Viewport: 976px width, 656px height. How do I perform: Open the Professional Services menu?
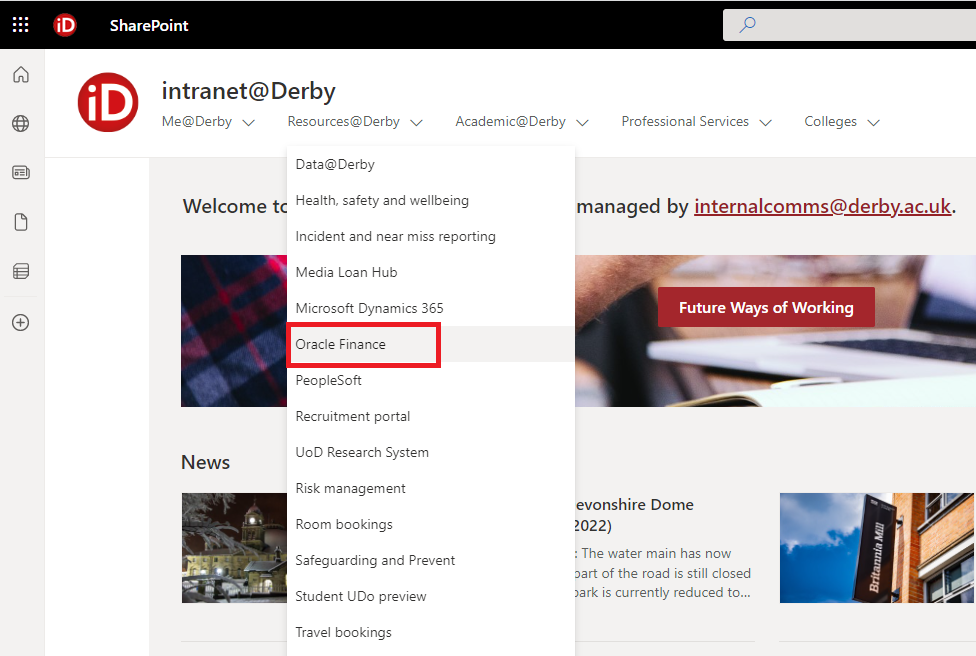click(x=685, y=121)
